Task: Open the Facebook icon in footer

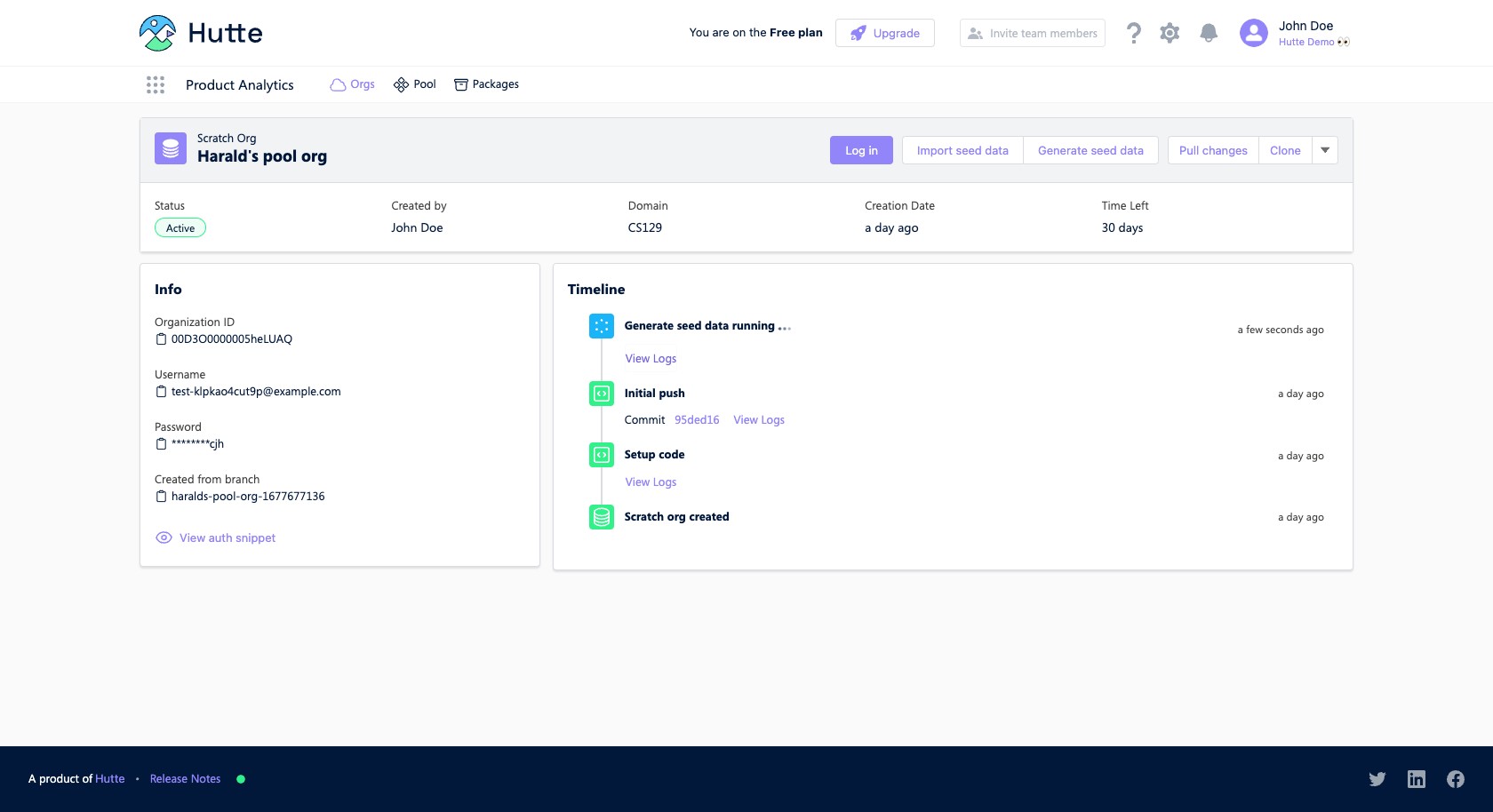Action: 1456,779
